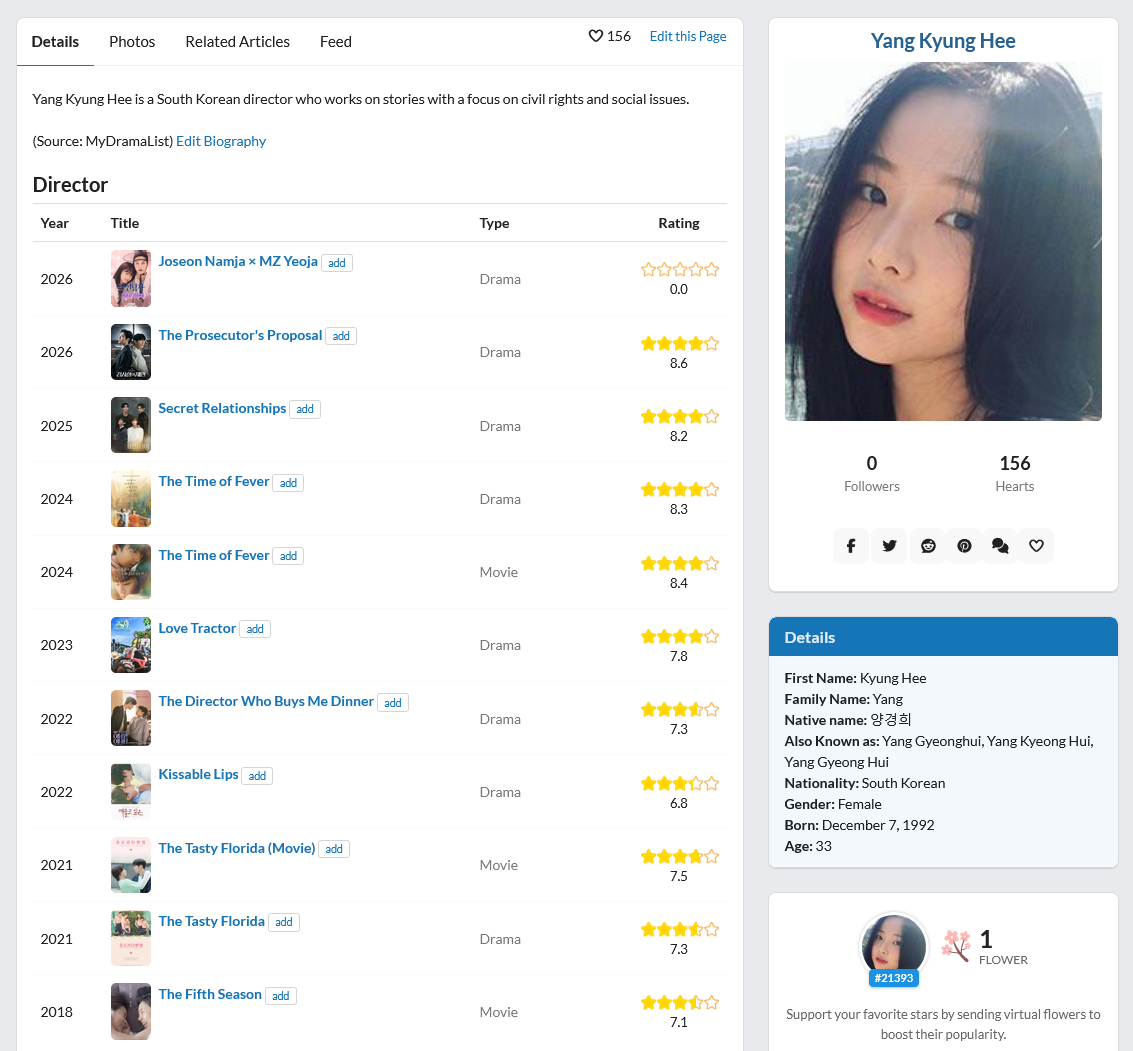This screenshot has height=1051, width=1133.
Task: Click cherry blossom flower icon
Action: [957, 946]
